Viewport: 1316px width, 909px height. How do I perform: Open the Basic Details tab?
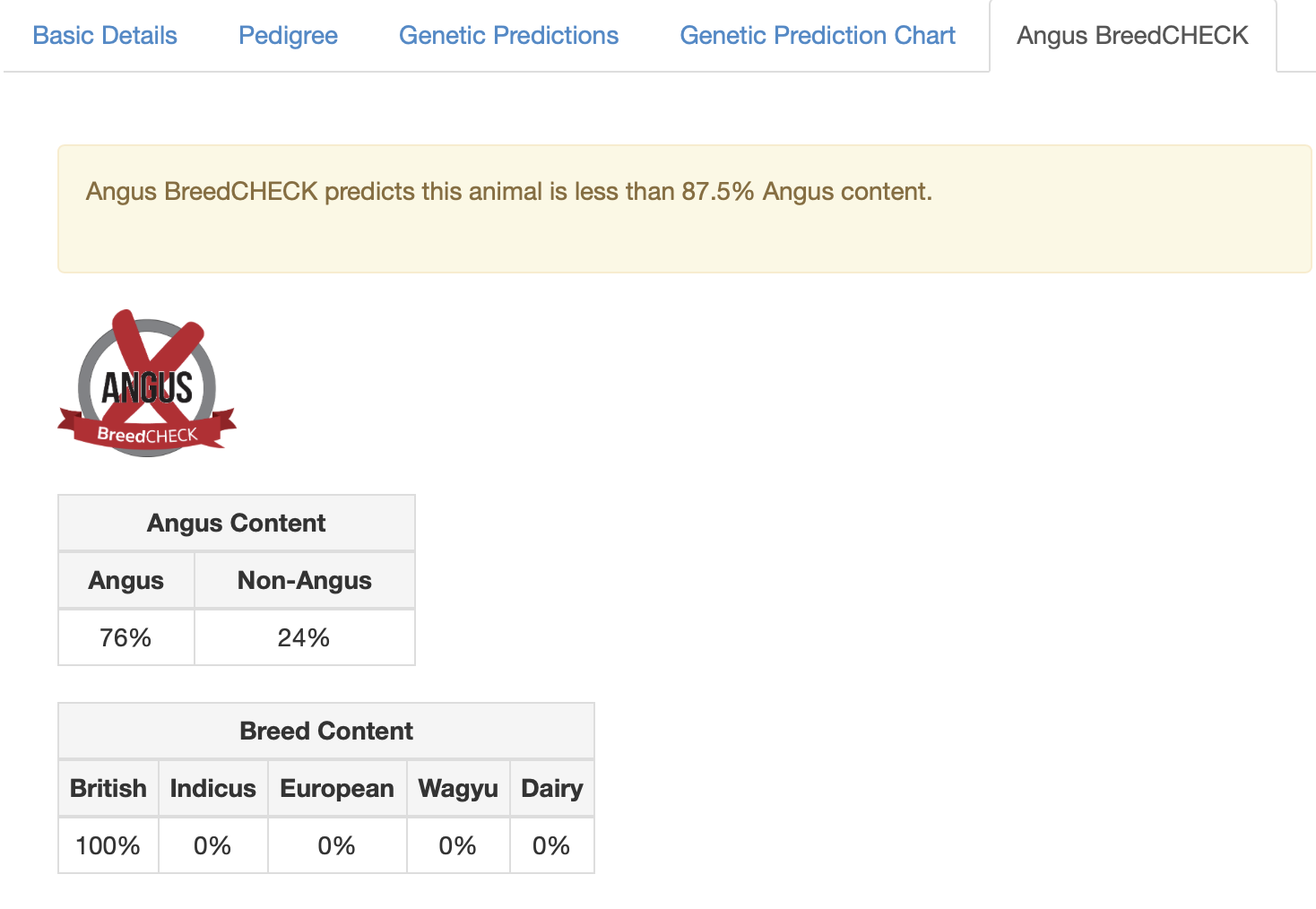(105, 36)
